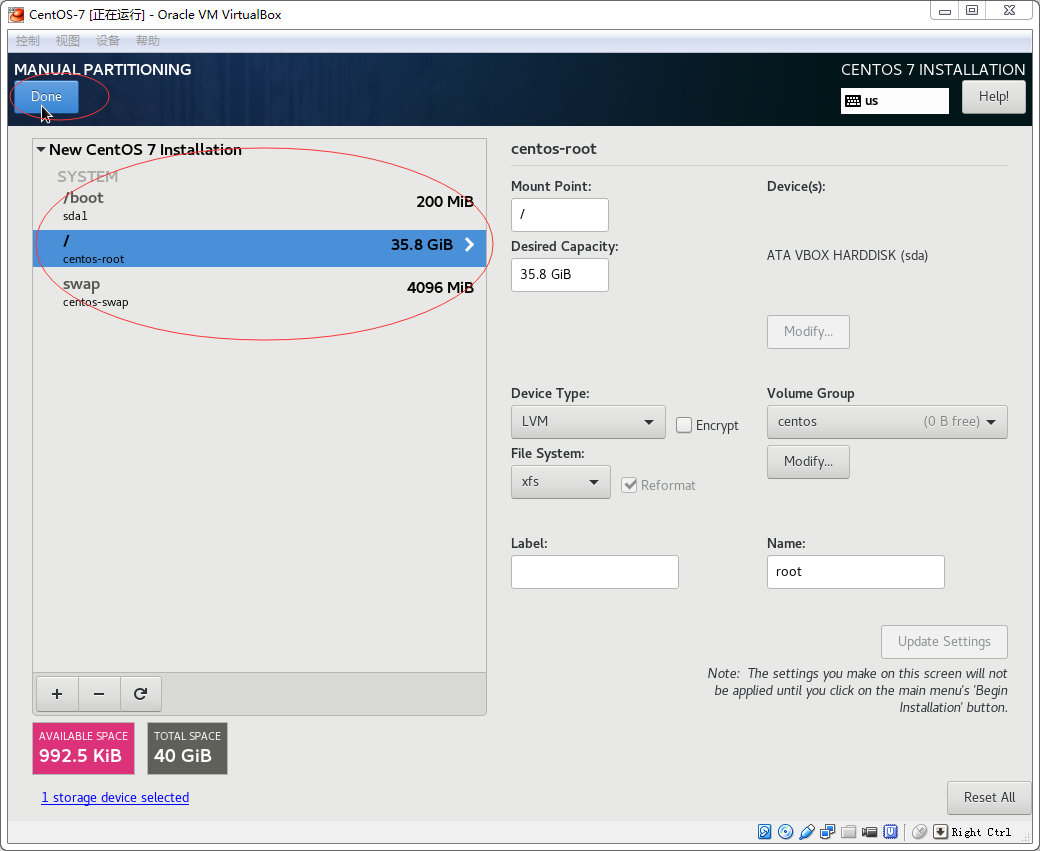
Task: Click the USB devices status icon
Action: click(806, 831)
